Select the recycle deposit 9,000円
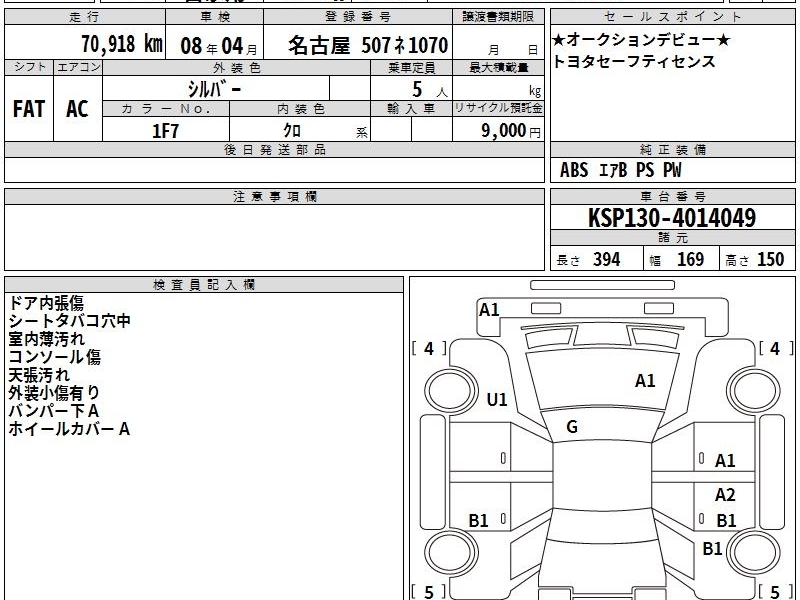The image size is (800, 600). click(511, 131)
